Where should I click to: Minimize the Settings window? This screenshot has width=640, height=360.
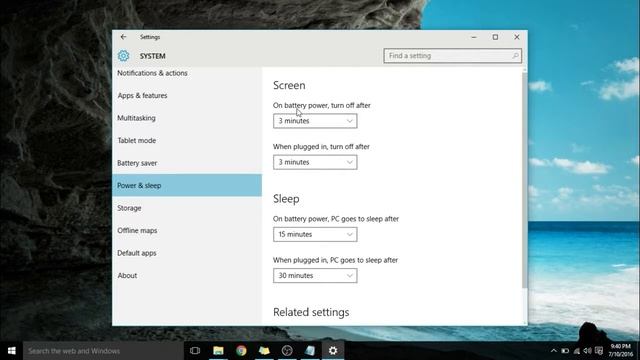click(x=474, y=37)
